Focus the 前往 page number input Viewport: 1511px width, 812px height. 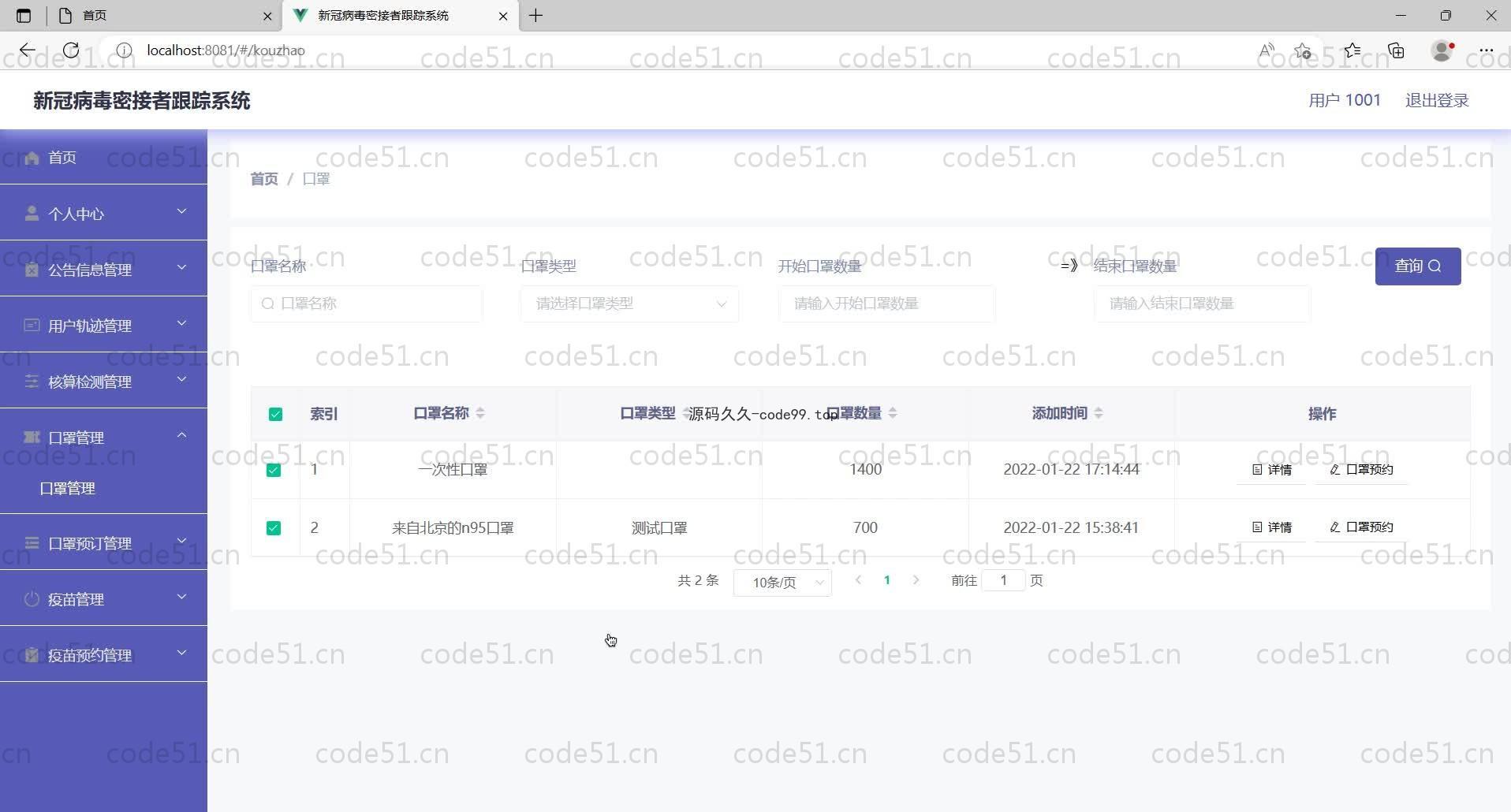1003,581
